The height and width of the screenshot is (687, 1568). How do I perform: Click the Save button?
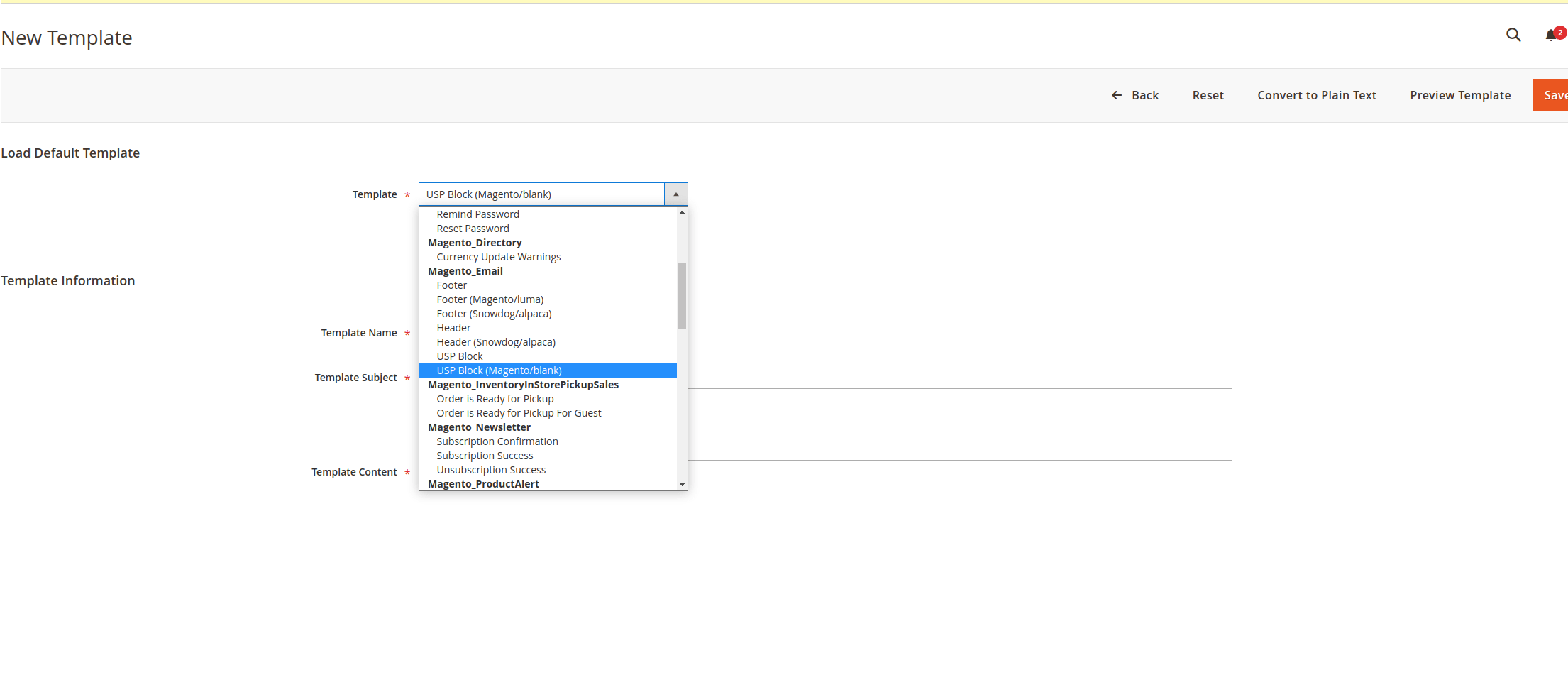click(1554, 94)
